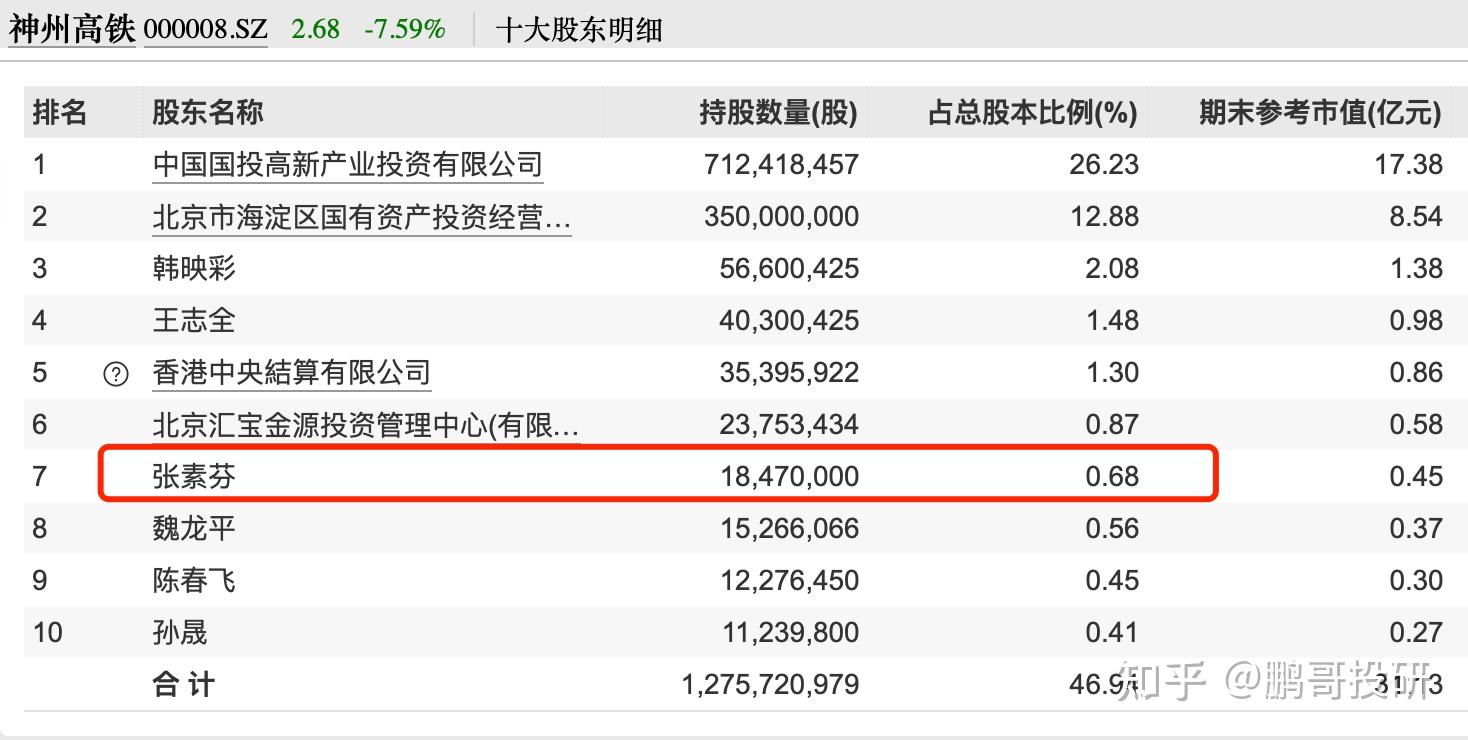Select share count 56,600,425
This screenshot has width=1468, height=740.
tap(789, 268)
